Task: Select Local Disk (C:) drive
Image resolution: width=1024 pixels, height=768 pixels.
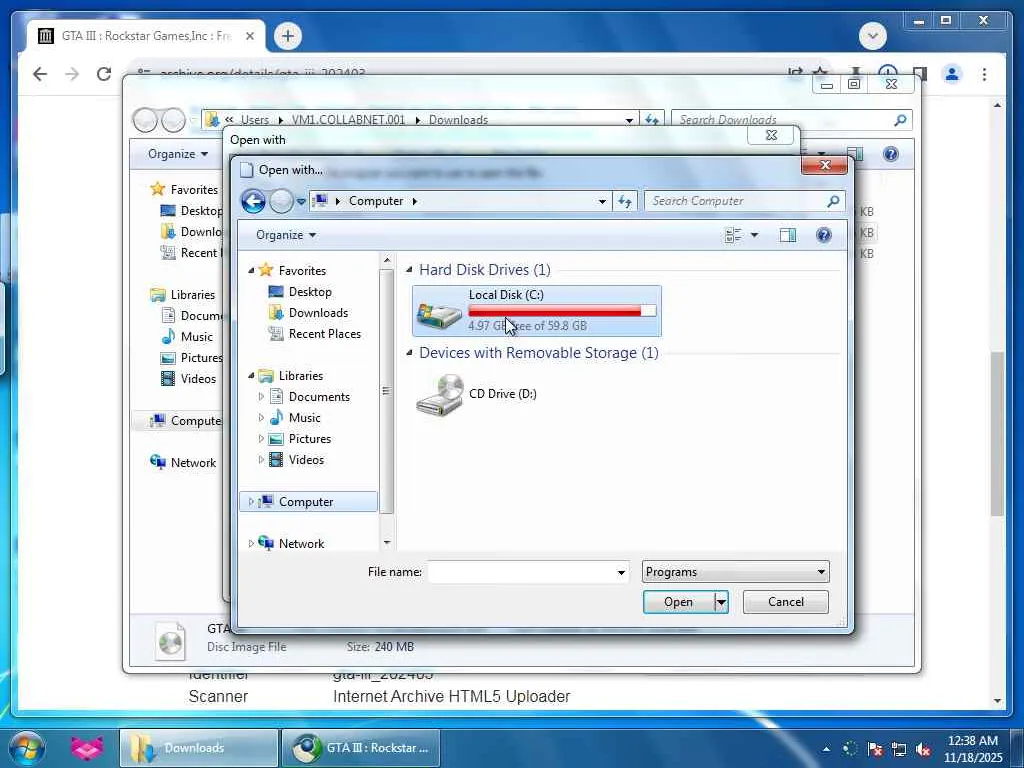Action: pos(537,311)
